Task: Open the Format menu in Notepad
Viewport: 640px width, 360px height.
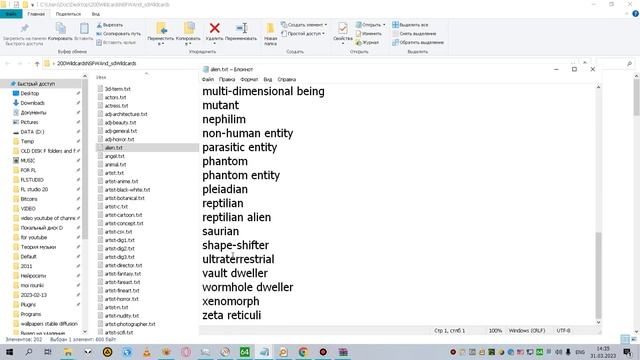Action: pos(249,80)
